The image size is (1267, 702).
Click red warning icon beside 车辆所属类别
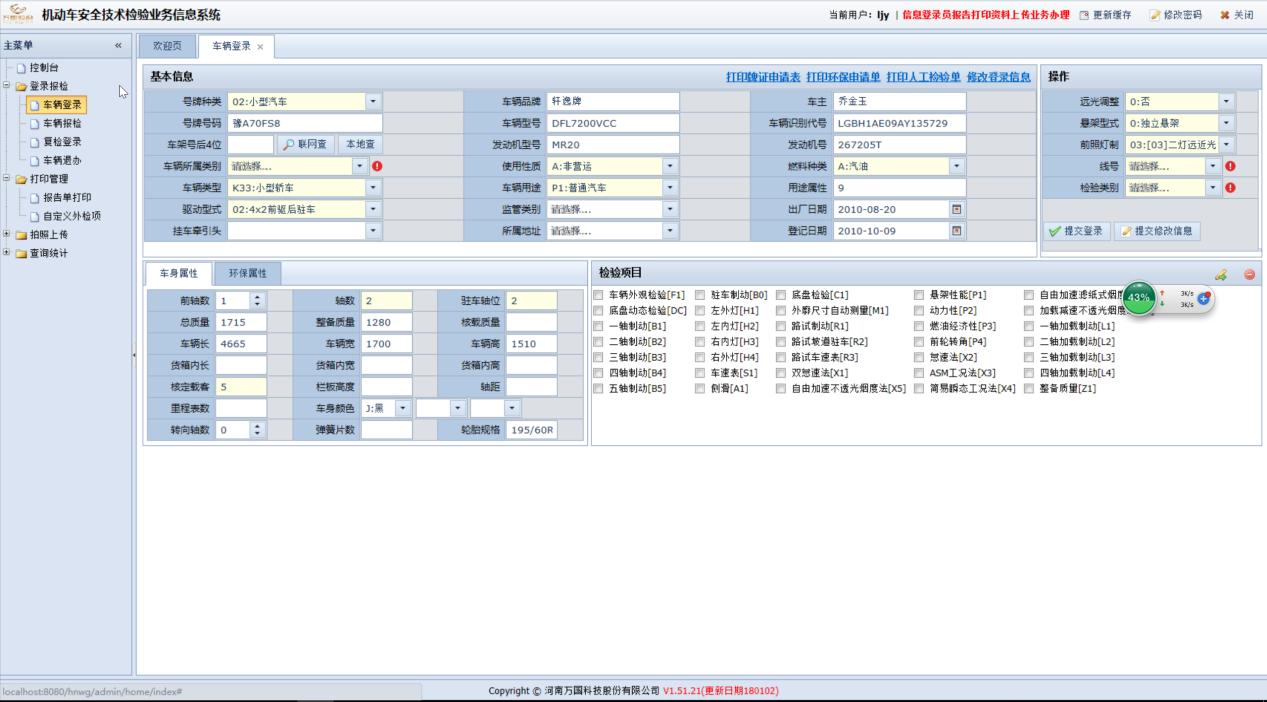click(x=377, y=166)
